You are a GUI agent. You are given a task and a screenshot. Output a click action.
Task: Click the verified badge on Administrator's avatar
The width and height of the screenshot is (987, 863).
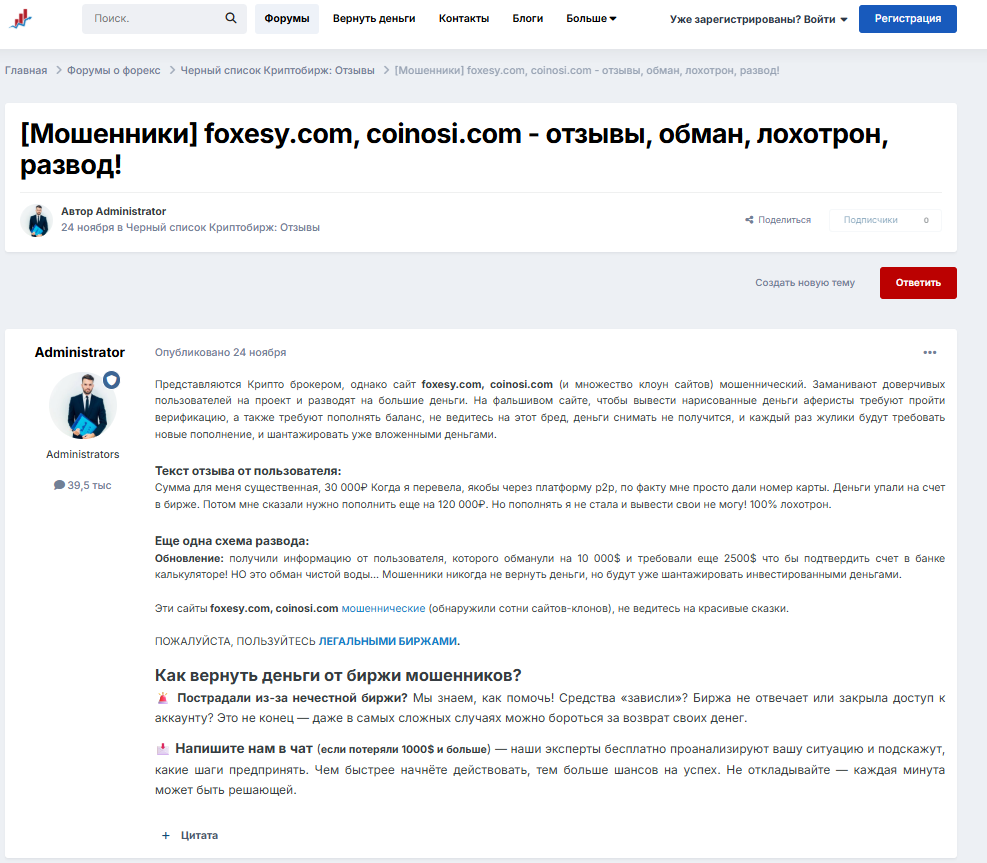click(111, 380)
